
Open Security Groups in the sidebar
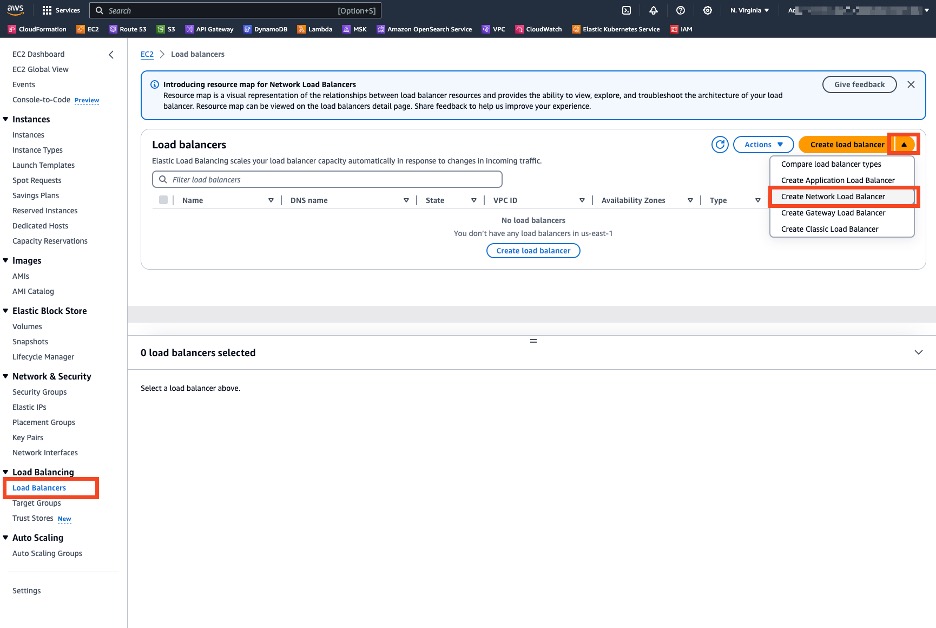(x=39, y=392)
